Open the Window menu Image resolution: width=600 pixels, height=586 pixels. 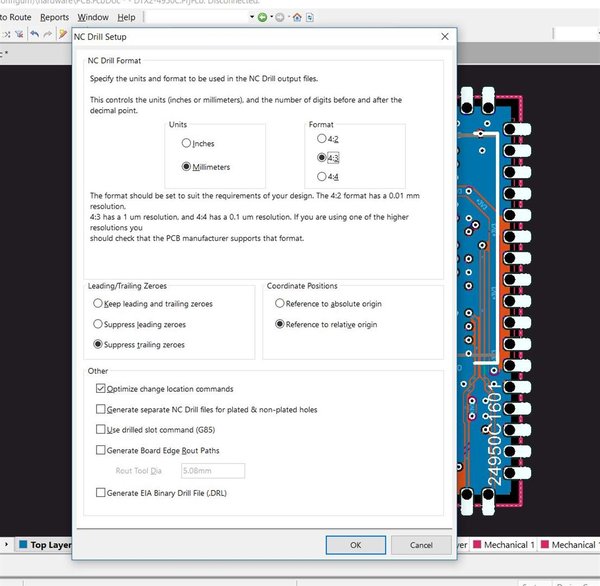(x=93, y=17)
